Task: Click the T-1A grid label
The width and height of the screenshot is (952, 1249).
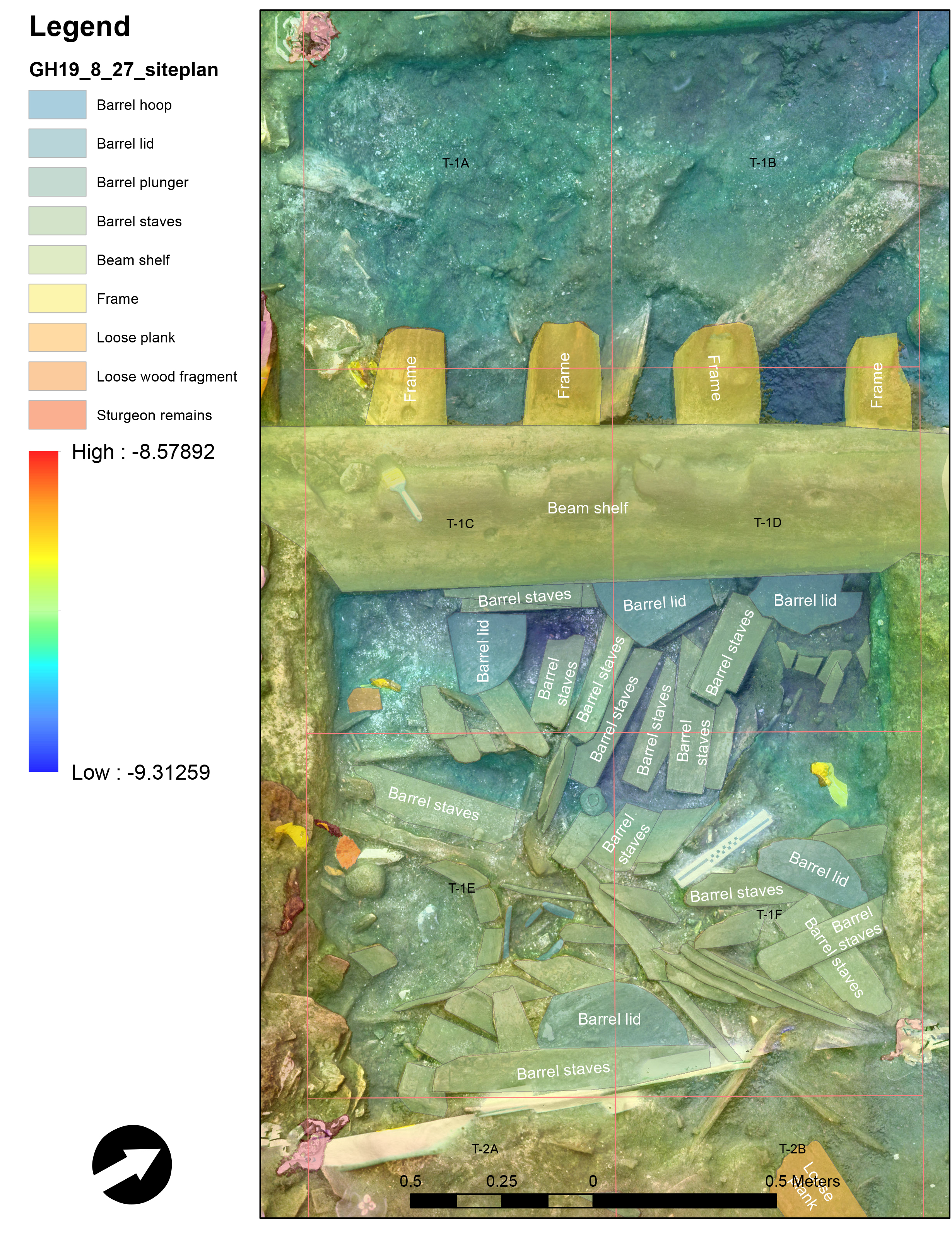Action: point(456,163)
